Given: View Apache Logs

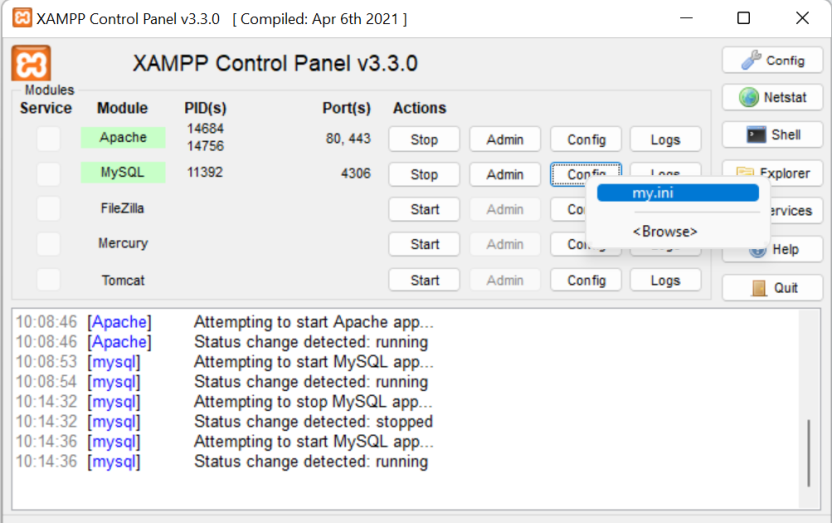Looking at the screenshot, I should [665, 140].
